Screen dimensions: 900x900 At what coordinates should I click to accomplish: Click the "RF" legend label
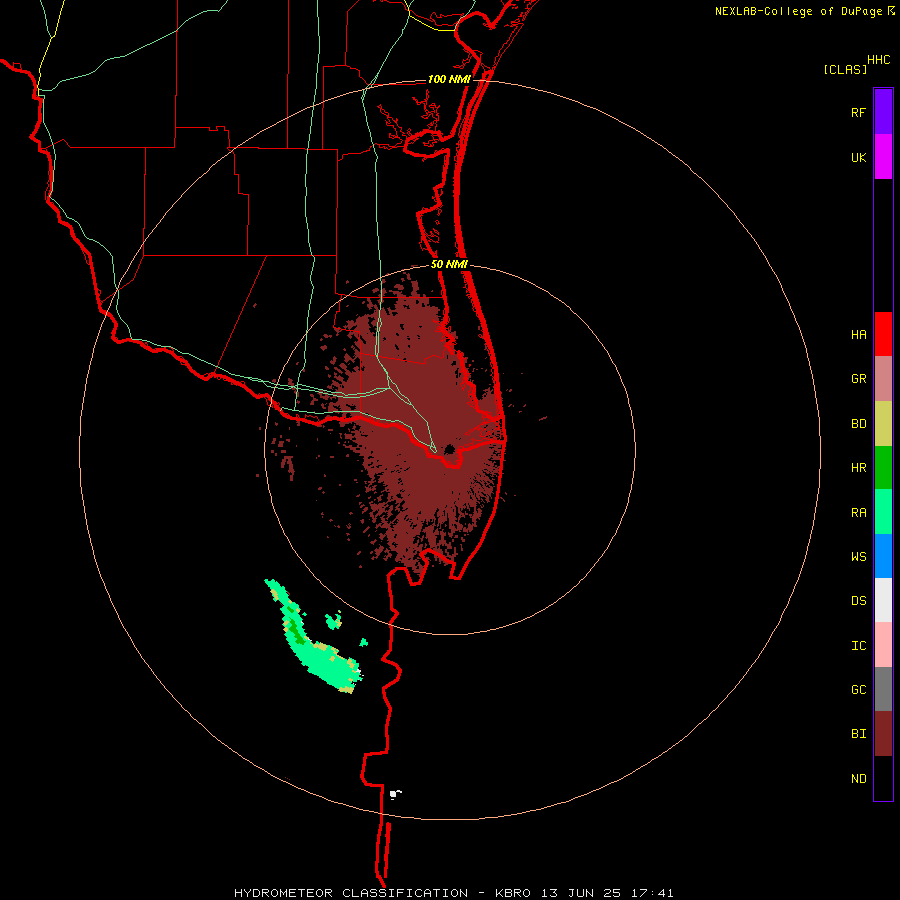click(x=858, y=112)
